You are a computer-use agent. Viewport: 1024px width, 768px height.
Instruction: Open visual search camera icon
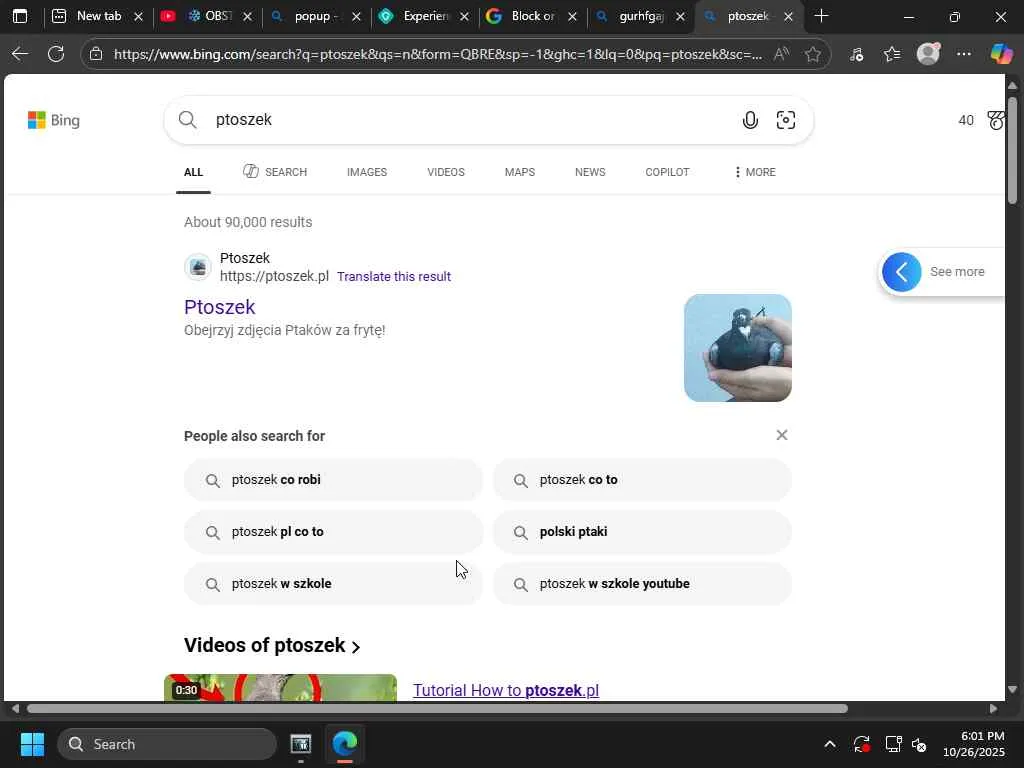tap(786, 120)
